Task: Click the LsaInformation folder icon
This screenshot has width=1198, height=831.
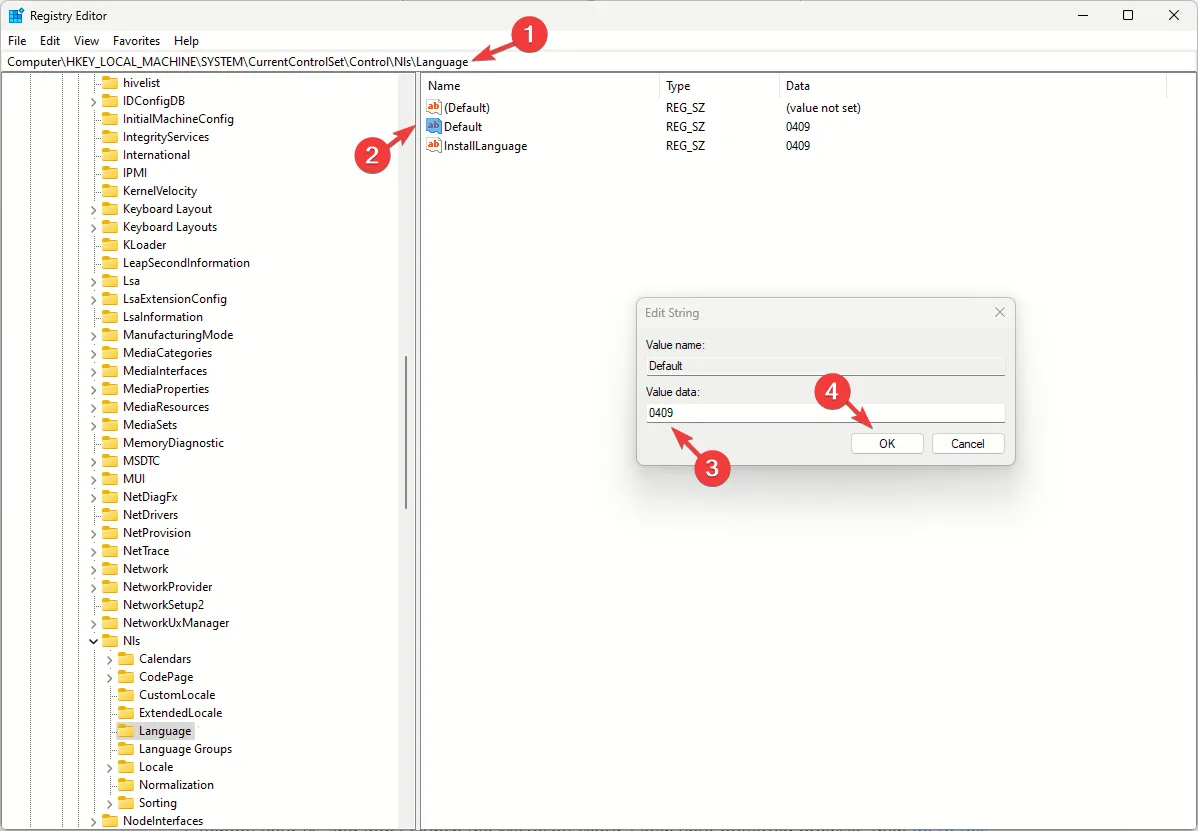Action: coord(110,316)
